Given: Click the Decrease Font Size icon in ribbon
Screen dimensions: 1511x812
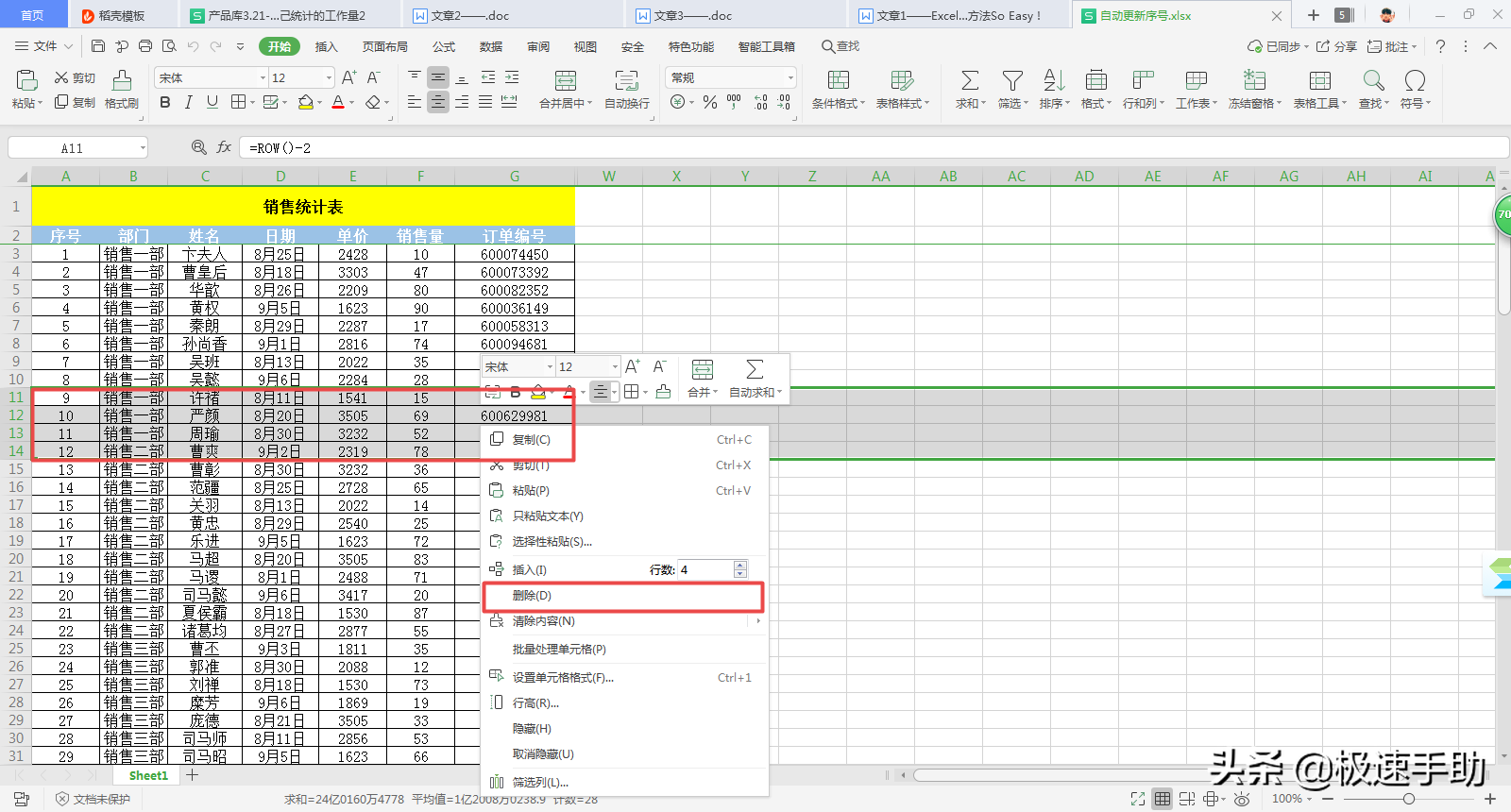Looking at the screenshot, I should [374, 77].
